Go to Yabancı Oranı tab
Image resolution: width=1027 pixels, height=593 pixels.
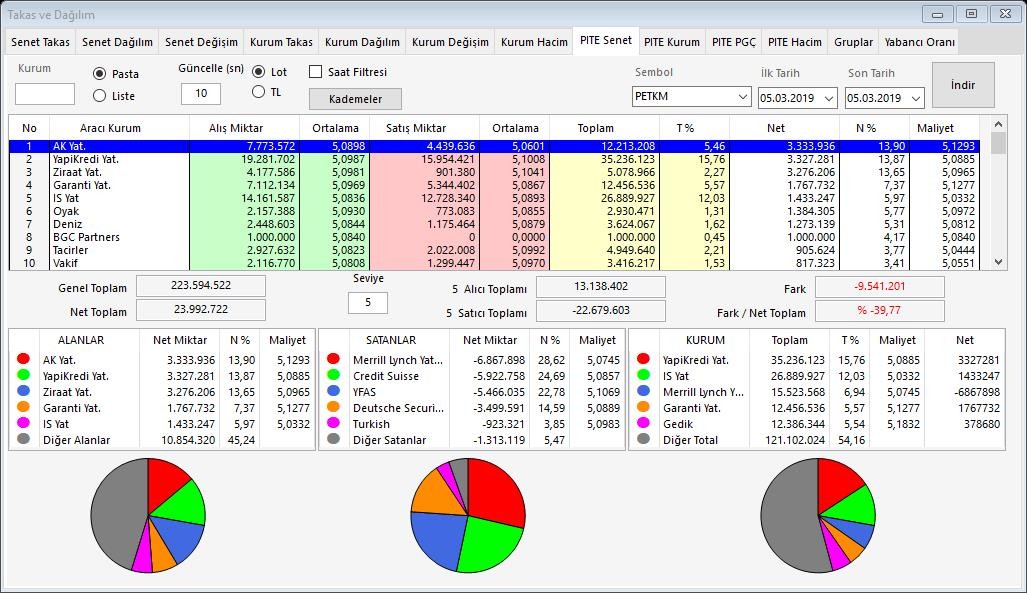919,42
